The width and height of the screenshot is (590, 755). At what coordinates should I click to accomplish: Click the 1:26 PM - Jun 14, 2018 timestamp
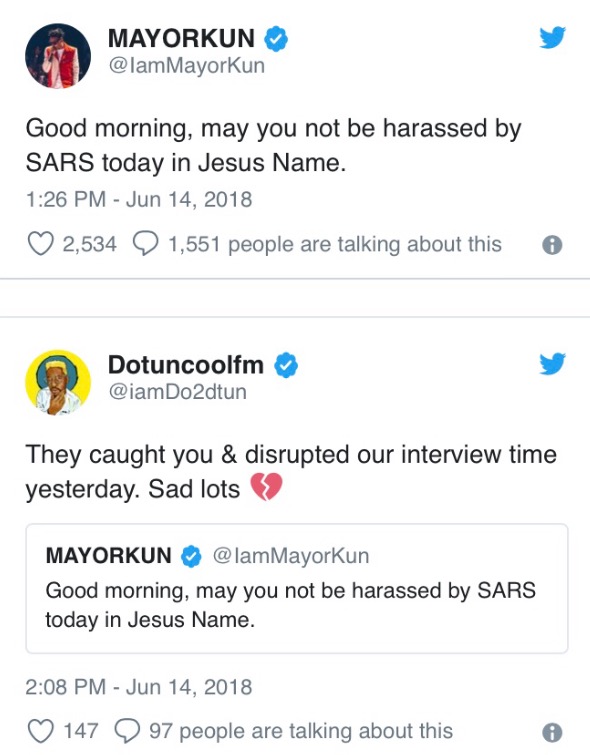pos(139,199)
